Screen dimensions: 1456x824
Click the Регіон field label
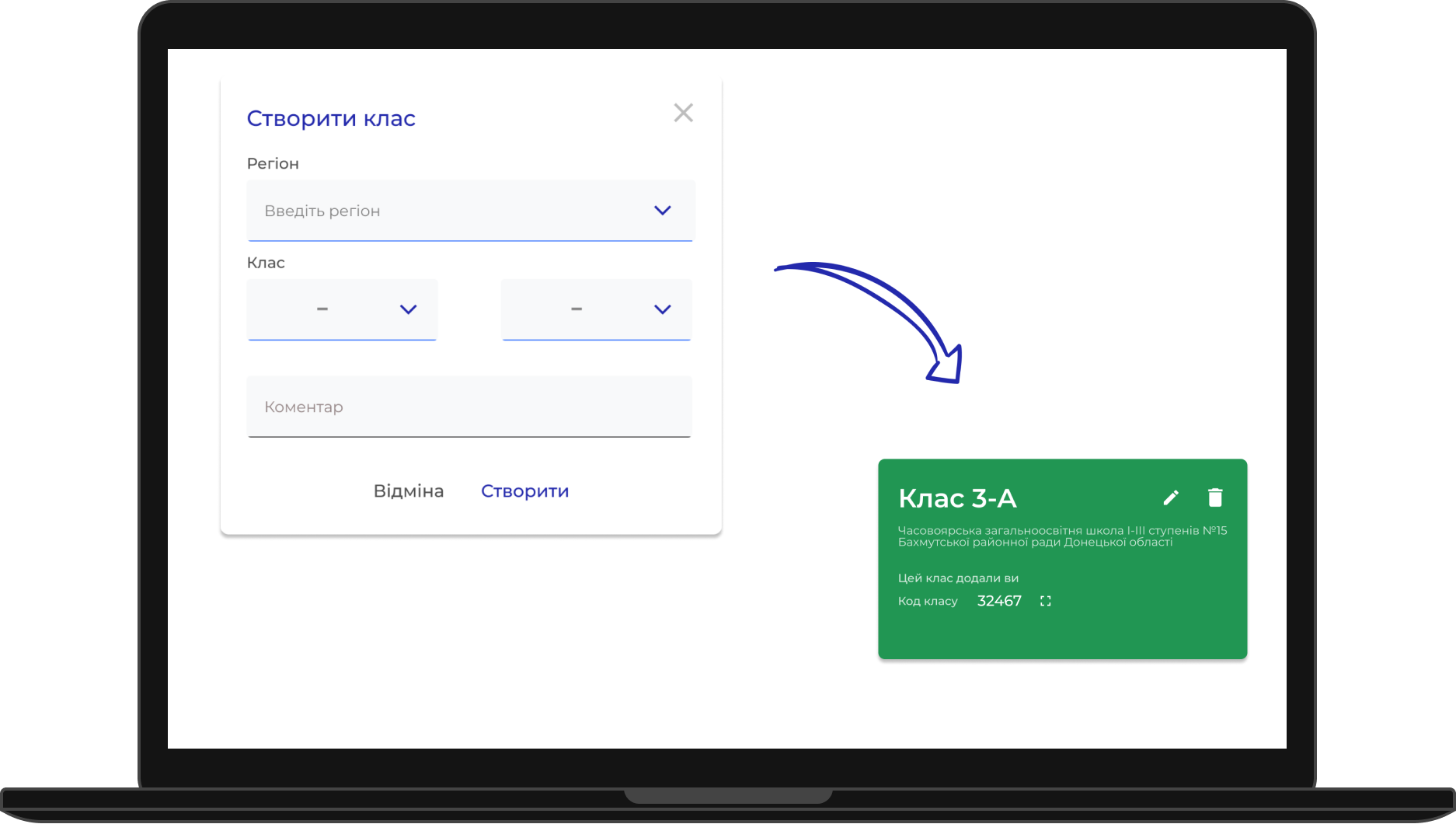(273, 164)
